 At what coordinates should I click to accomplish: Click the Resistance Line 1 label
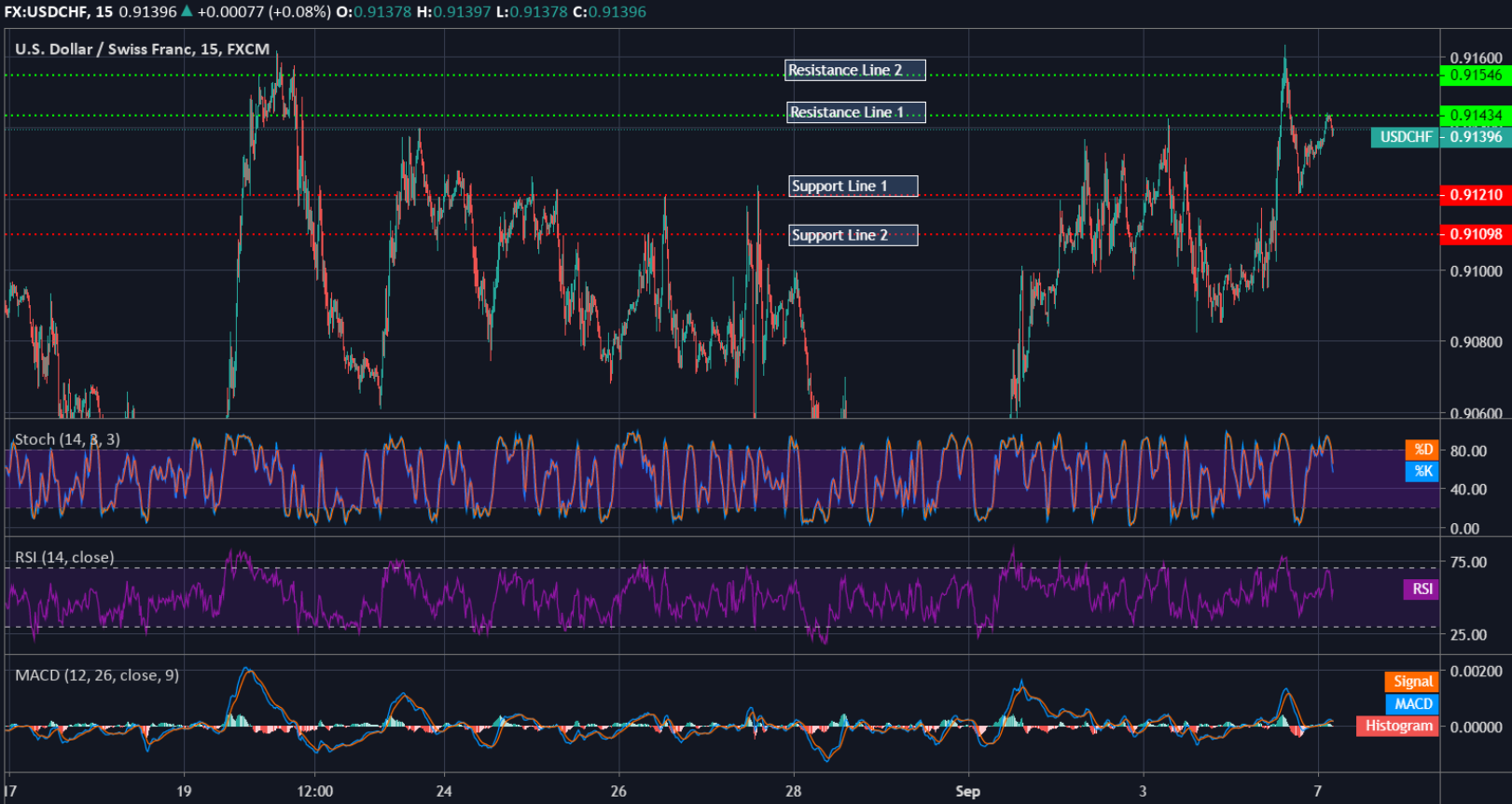pyautogui.click(x=856, y=113)
